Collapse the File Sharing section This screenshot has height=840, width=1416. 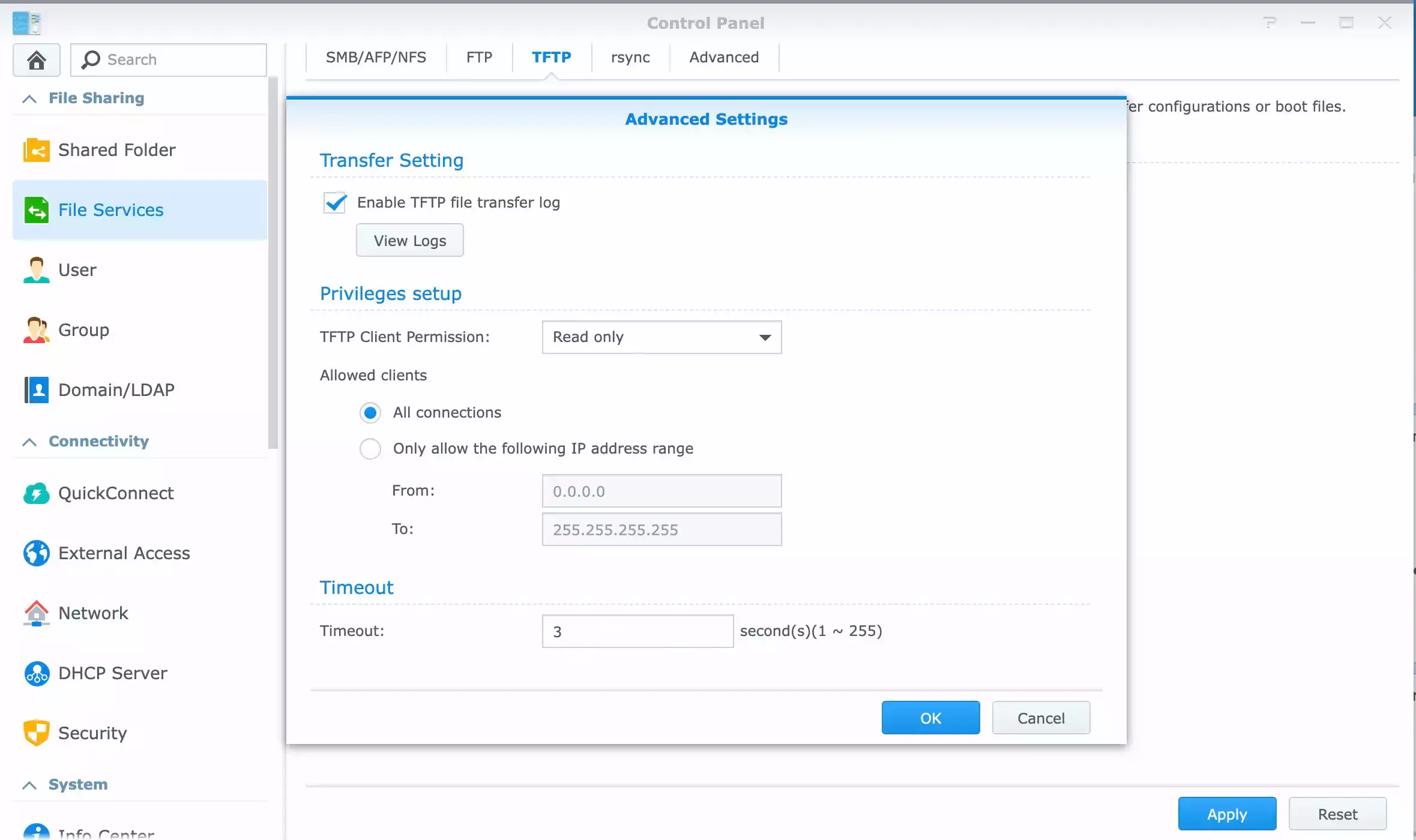[29, 98]
